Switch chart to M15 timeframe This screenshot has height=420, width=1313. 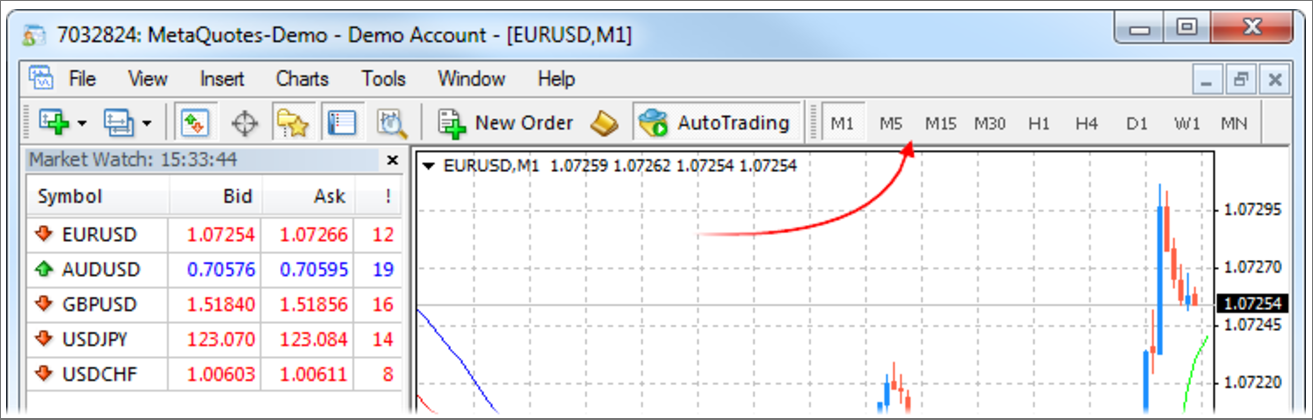[940, 124]
